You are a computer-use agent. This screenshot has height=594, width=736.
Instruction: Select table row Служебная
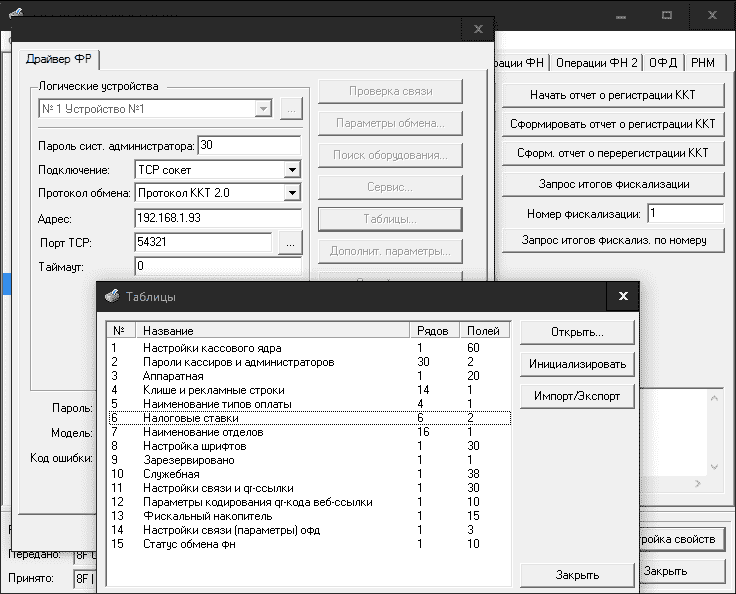[309, 474]
